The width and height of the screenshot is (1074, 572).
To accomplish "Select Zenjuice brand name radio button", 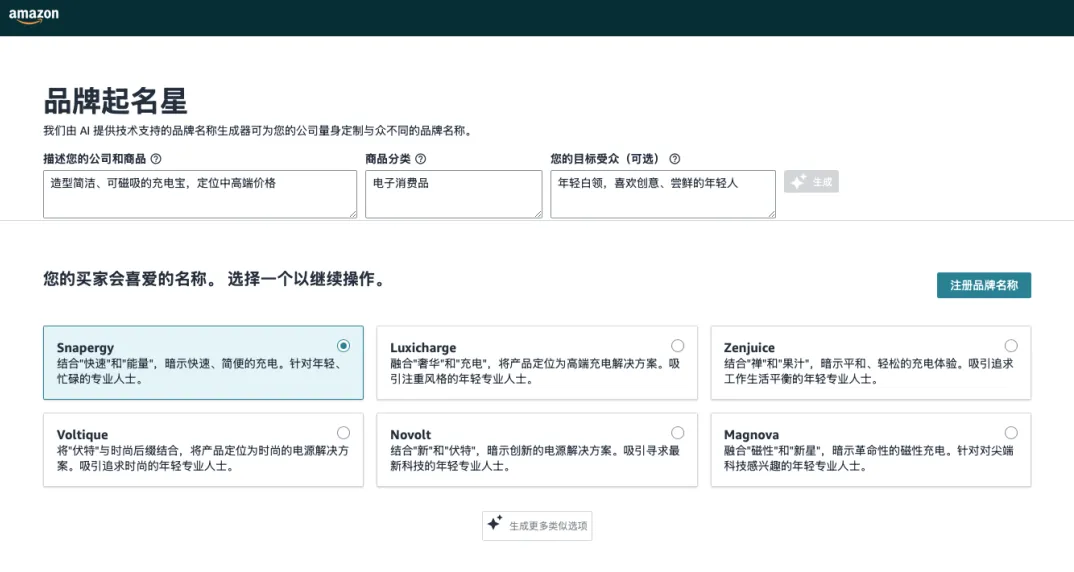I will (1011, 346).
